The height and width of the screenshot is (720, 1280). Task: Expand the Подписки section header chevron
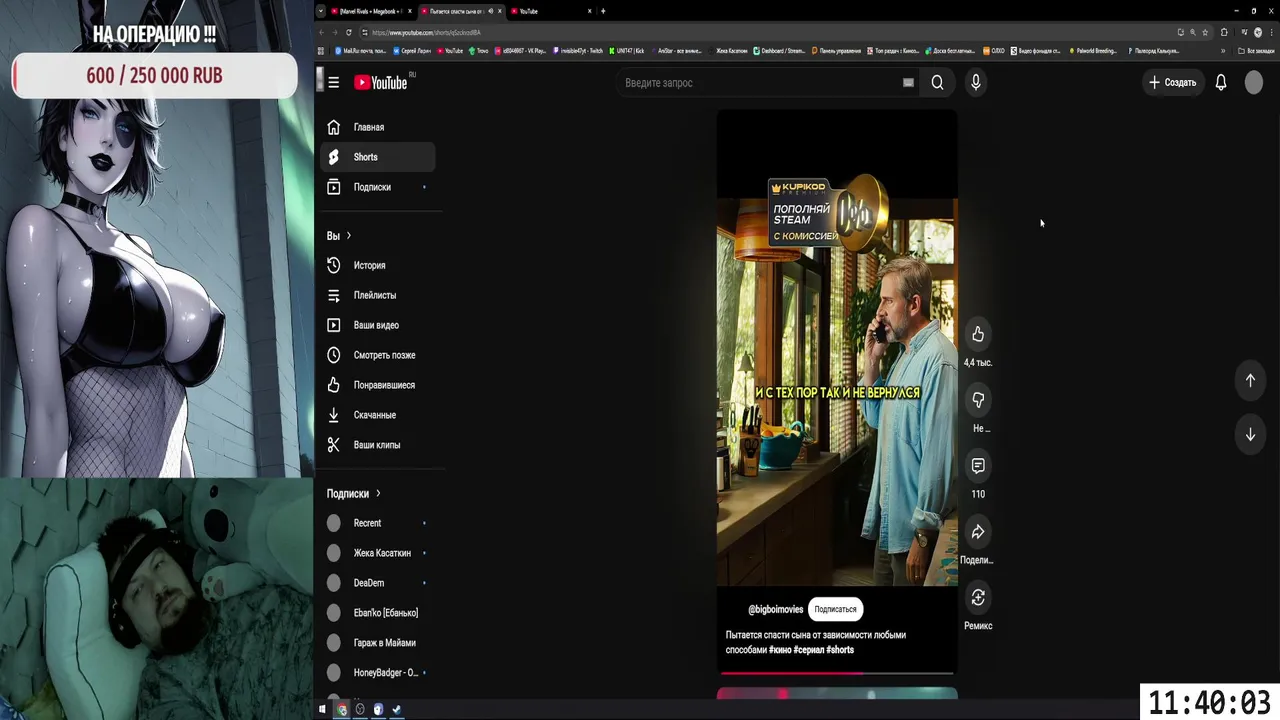tap(378, 494)
